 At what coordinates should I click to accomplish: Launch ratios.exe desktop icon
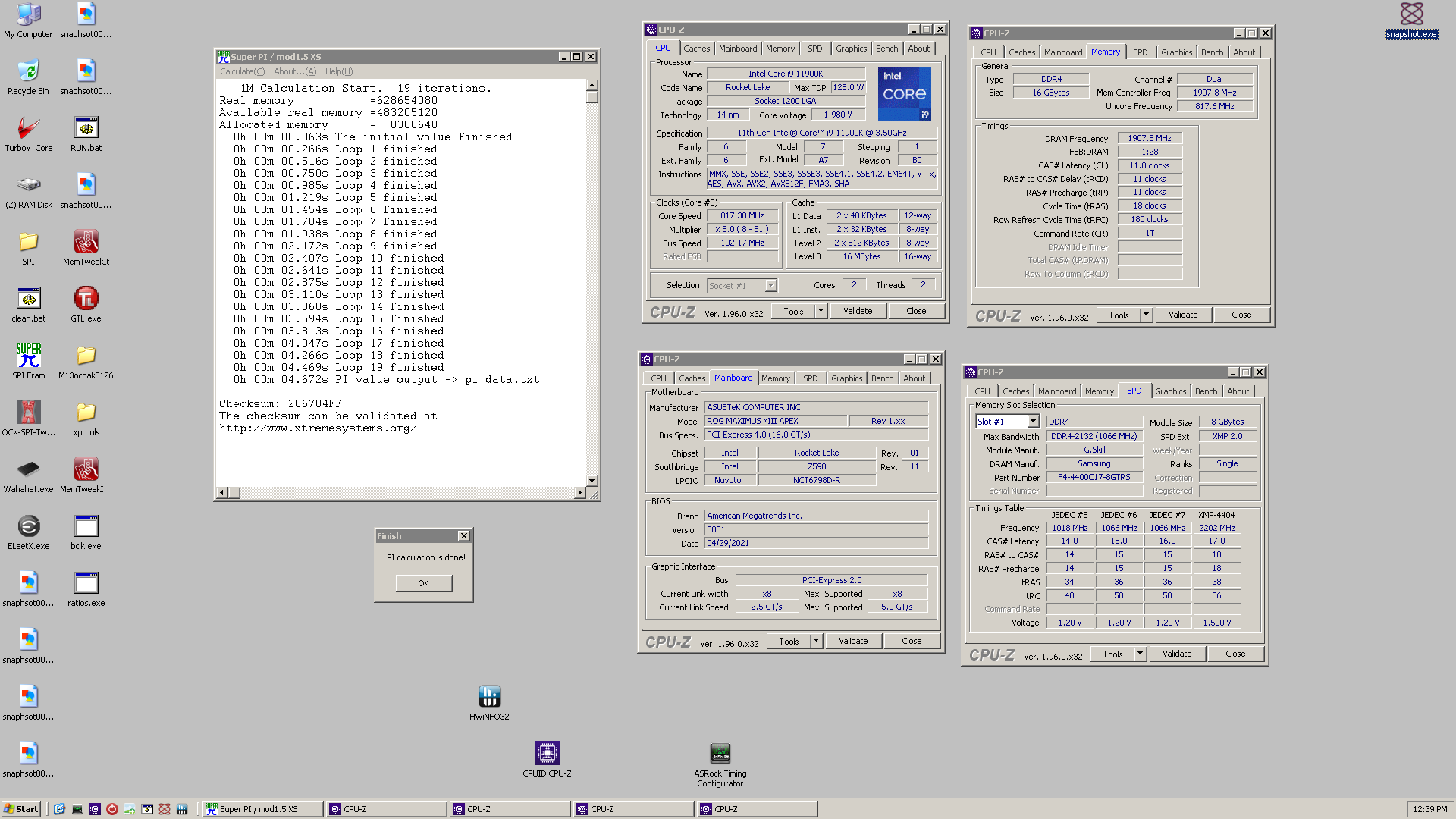[x=86, y=589]
